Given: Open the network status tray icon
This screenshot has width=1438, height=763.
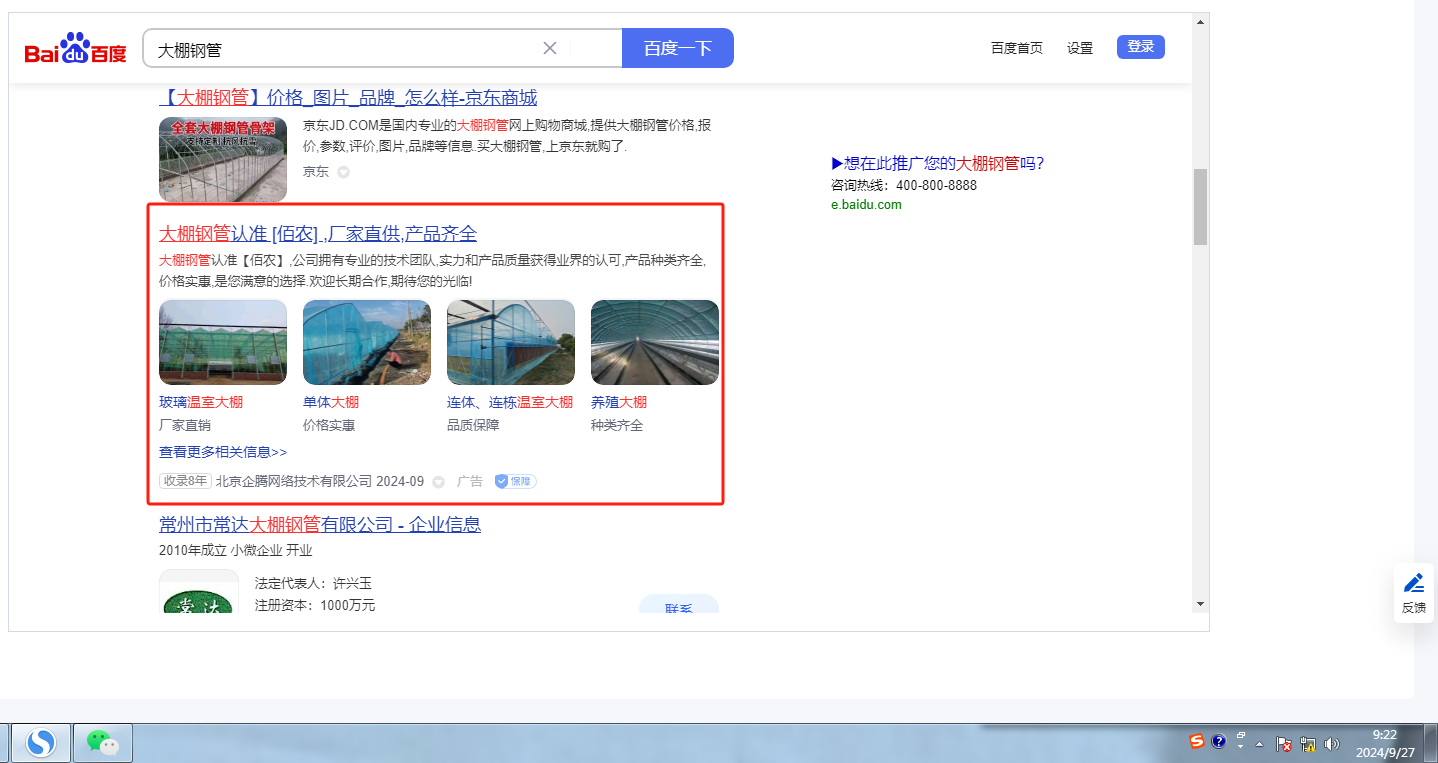Looking at the screenshot, I should tap(1308, 744).
